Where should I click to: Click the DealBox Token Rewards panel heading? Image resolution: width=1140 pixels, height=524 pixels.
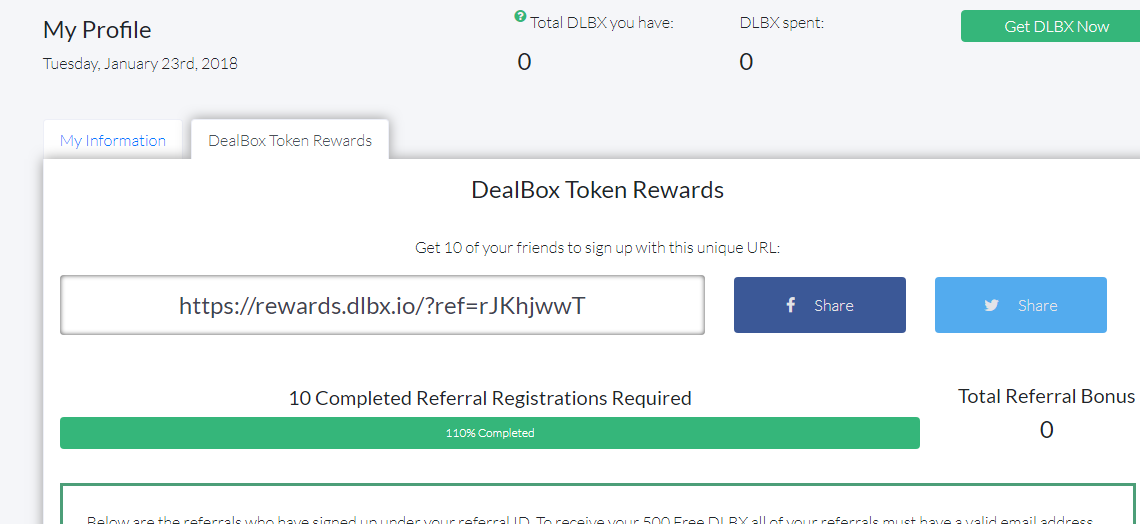(x=598, y=190)
